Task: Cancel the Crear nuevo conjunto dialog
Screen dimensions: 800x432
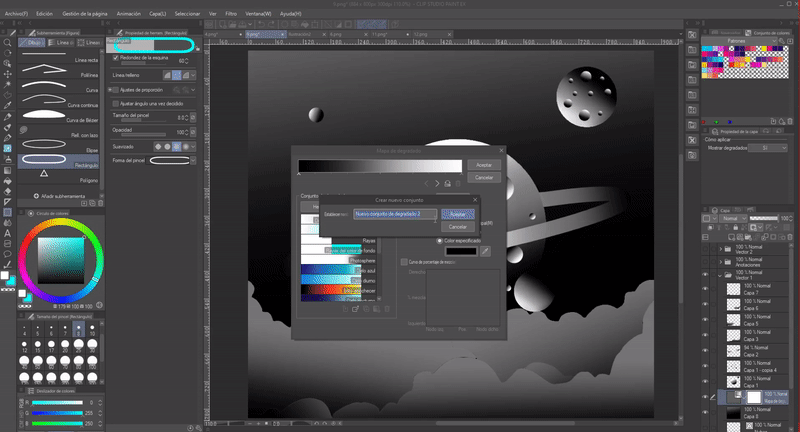Action: coord(457,227)
